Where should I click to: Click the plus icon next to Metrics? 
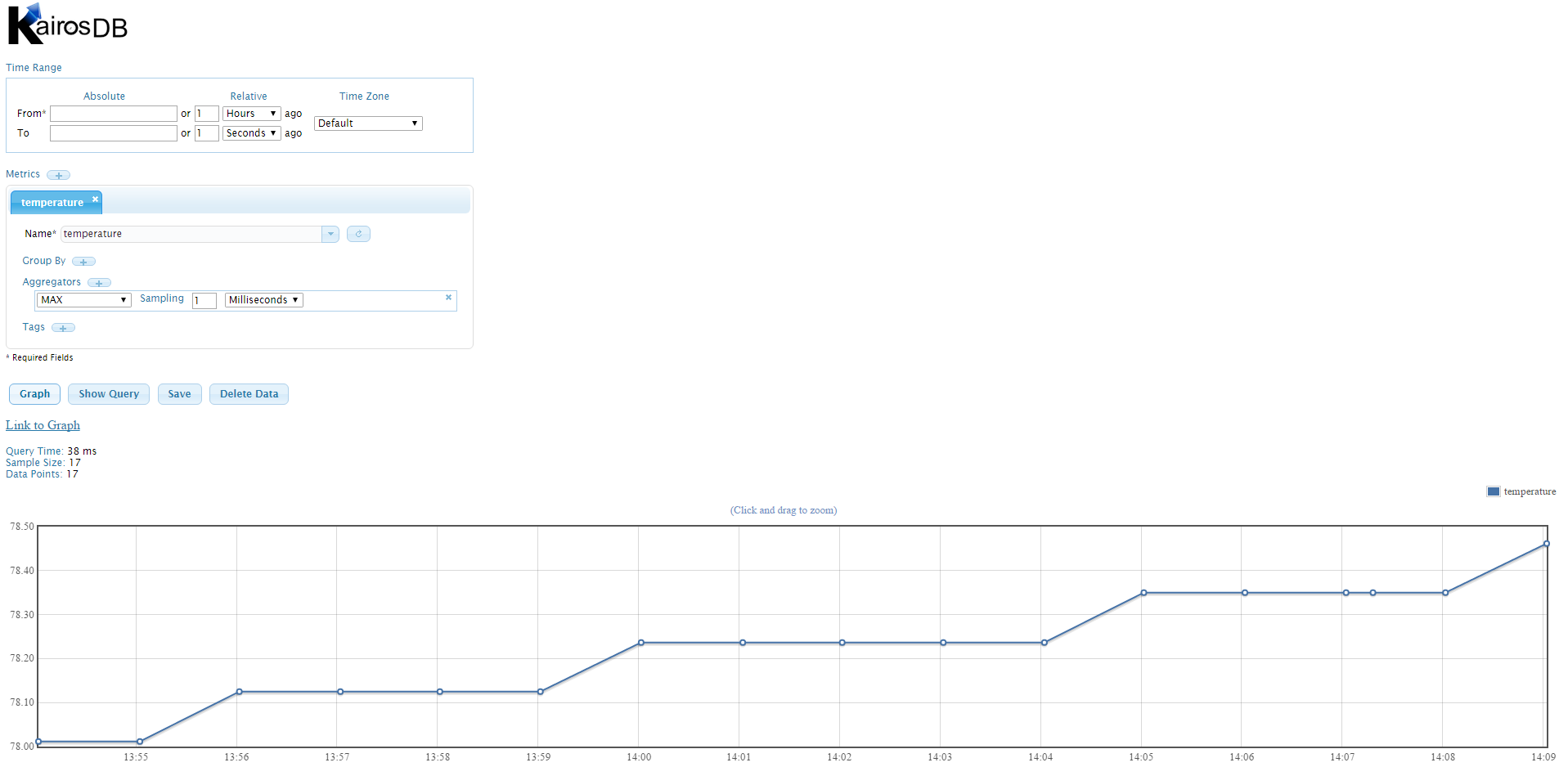pyautogui.click(x=58, y=175)
